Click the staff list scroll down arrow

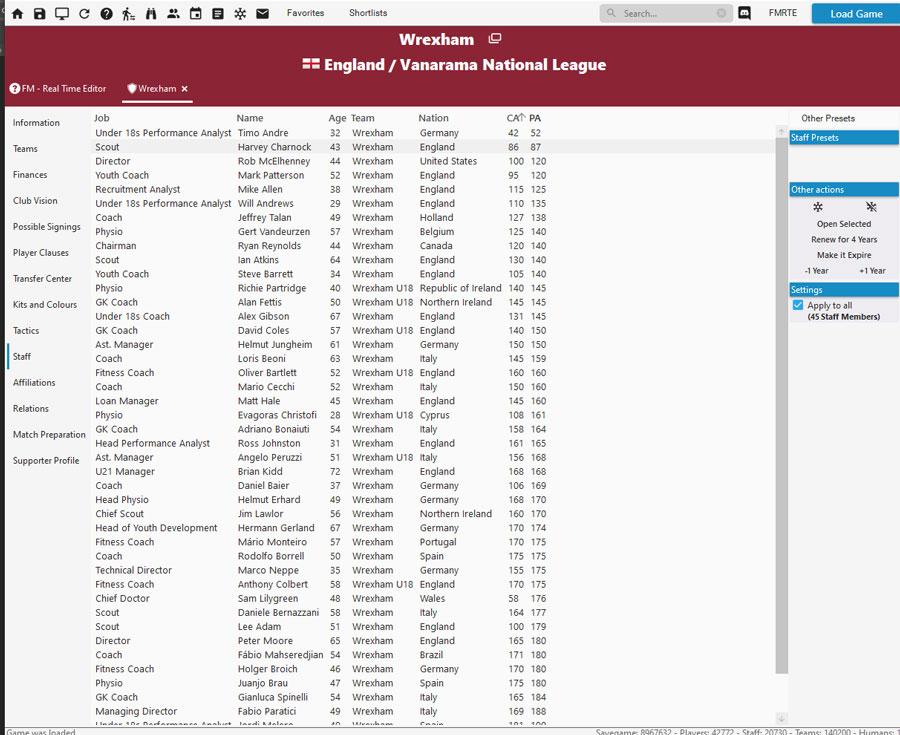pos(781,718)
